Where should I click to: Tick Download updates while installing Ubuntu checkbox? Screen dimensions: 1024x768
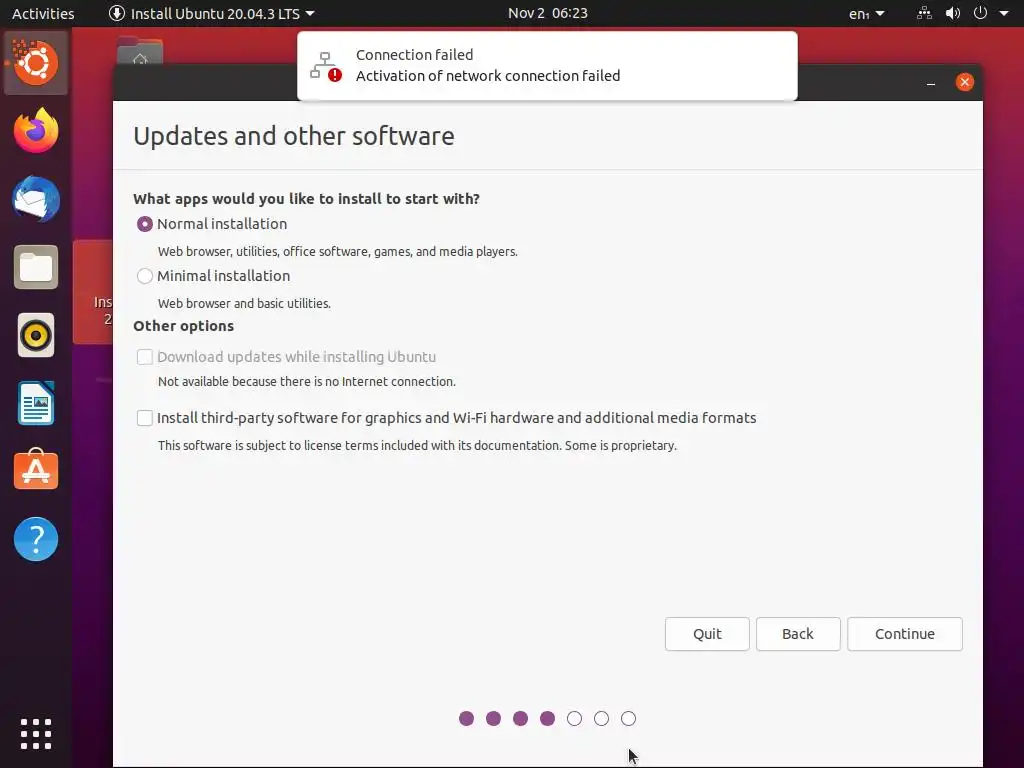click(x=145, y=357)
